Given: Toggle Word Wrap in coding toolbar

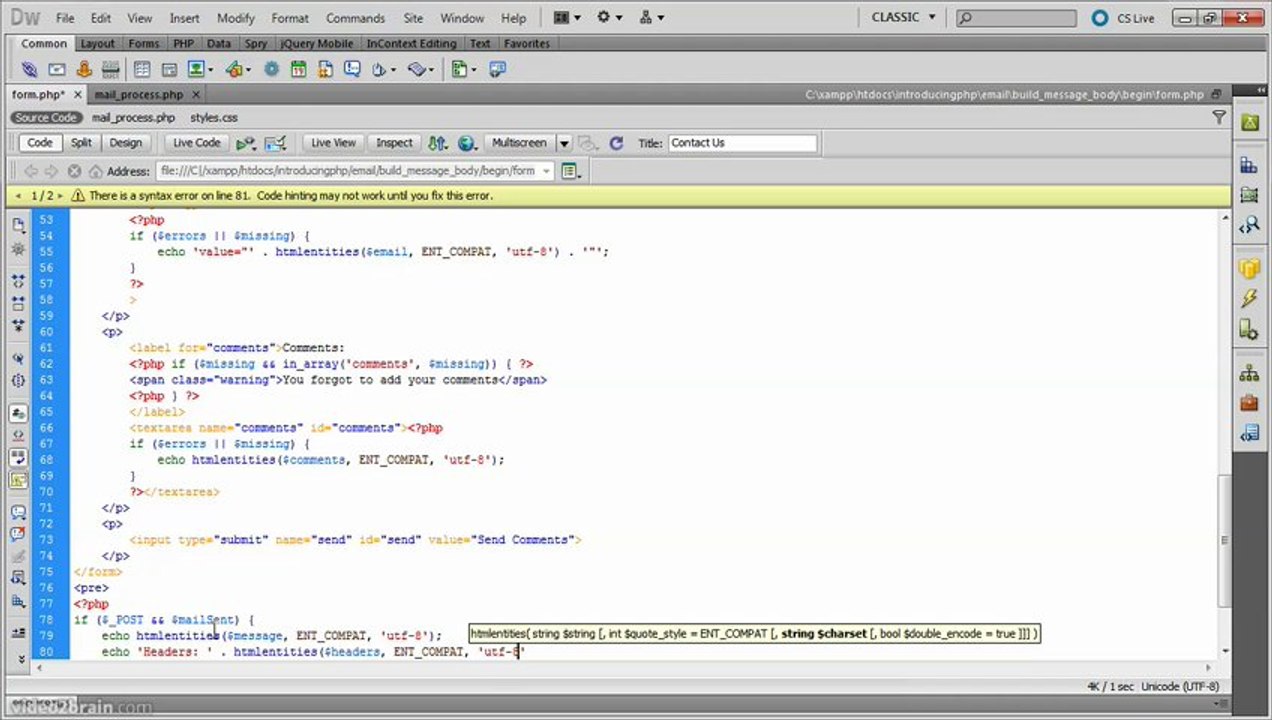Looking at the screenshot, I should click(18, 457).
